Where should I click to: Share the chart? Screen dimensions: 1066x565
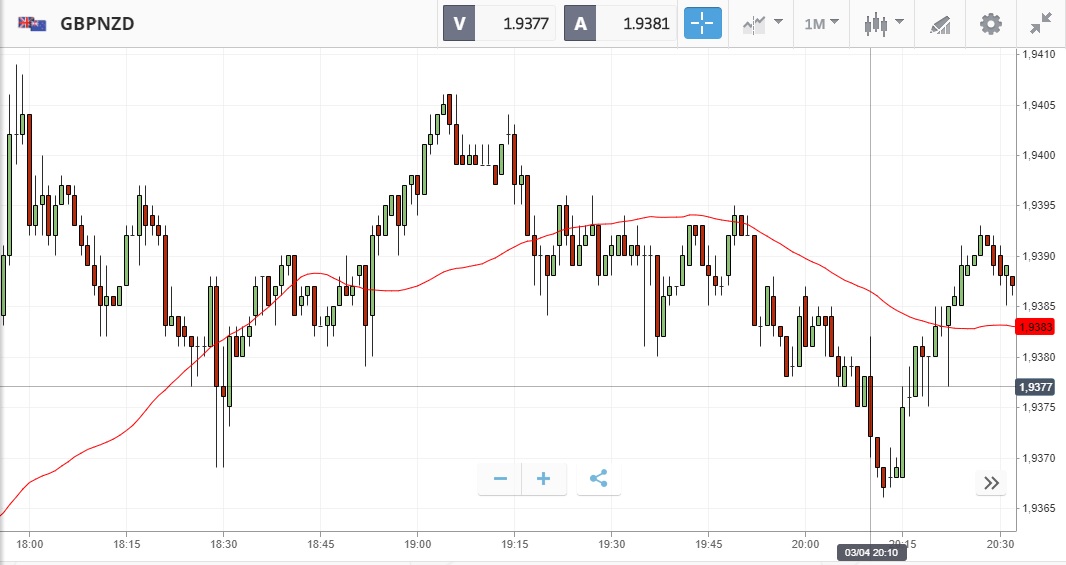point(598,479)
